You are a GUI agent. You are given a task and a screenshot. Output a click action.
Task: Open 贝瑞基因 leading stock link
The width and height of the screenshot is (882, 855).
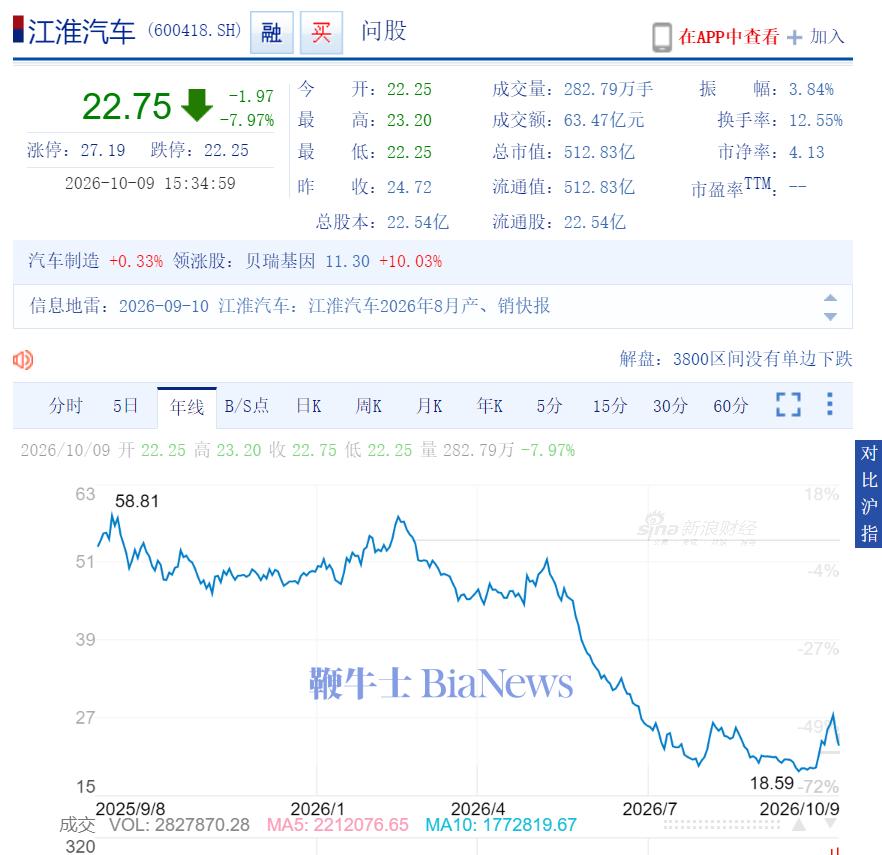(x=280, y=261)
